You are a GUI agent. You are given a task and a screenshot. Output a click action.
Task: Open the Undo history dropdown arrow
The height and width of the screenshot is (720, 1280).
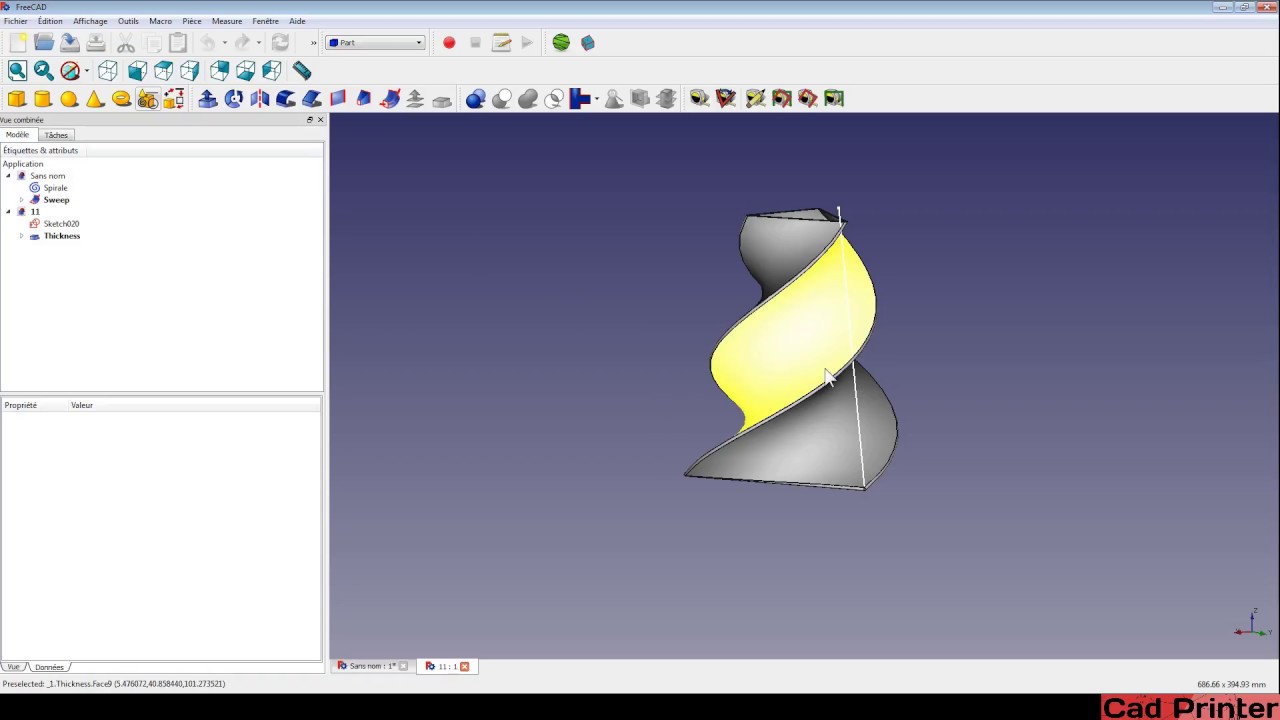[224, 42]
